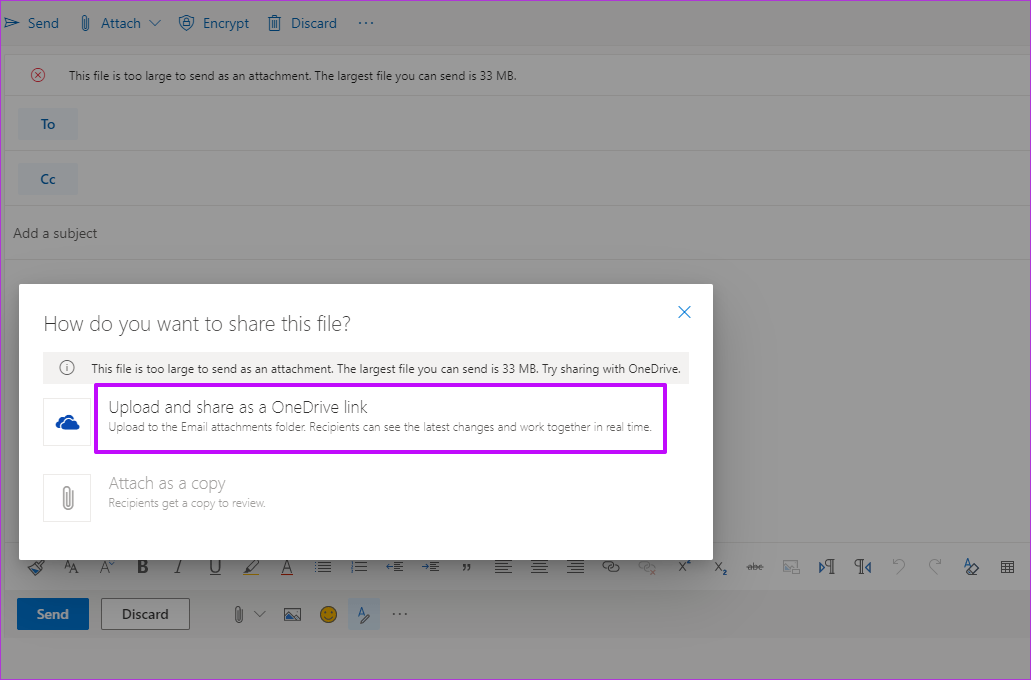The image size is (1031, 680).
Task: Click Discard with the trash icon in the top bar
Action: coord(302,23)
